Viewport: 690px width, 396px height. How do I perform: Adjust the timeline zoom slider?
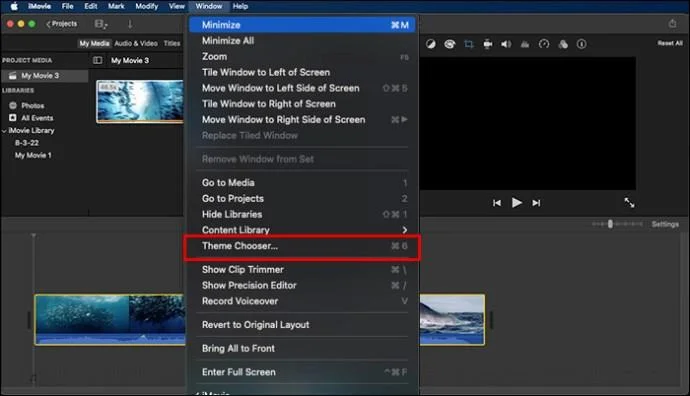pyautogui.click(x=610, y=224)
